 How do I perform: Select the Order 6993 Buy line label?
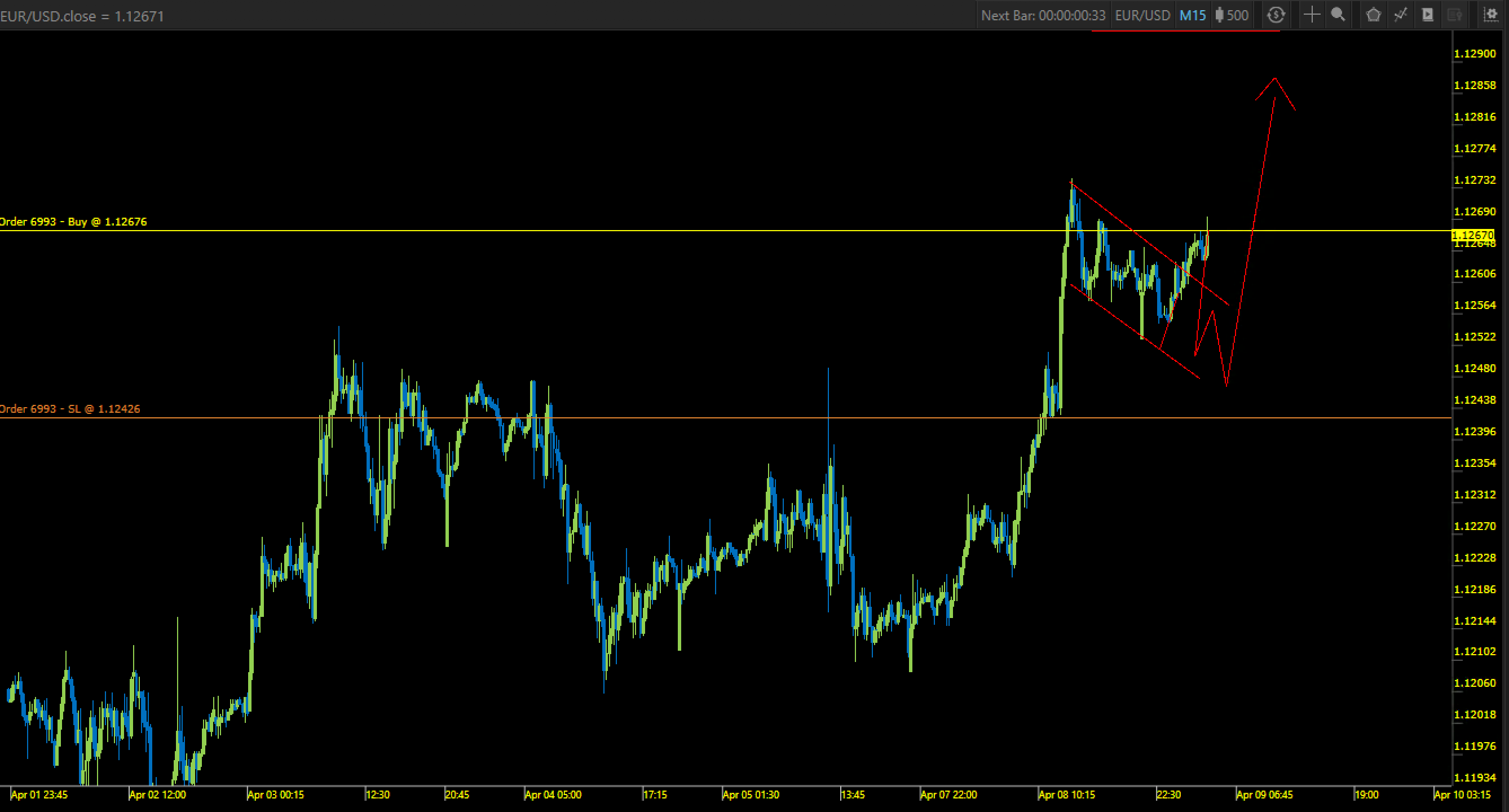click(73, 222)
